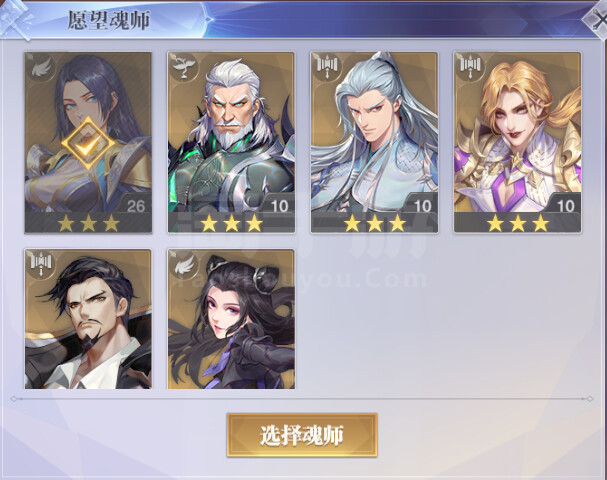Click the bird class icon on the white-bearded elder's card
The height and width of the screenshot is (480, 607).
184,68
